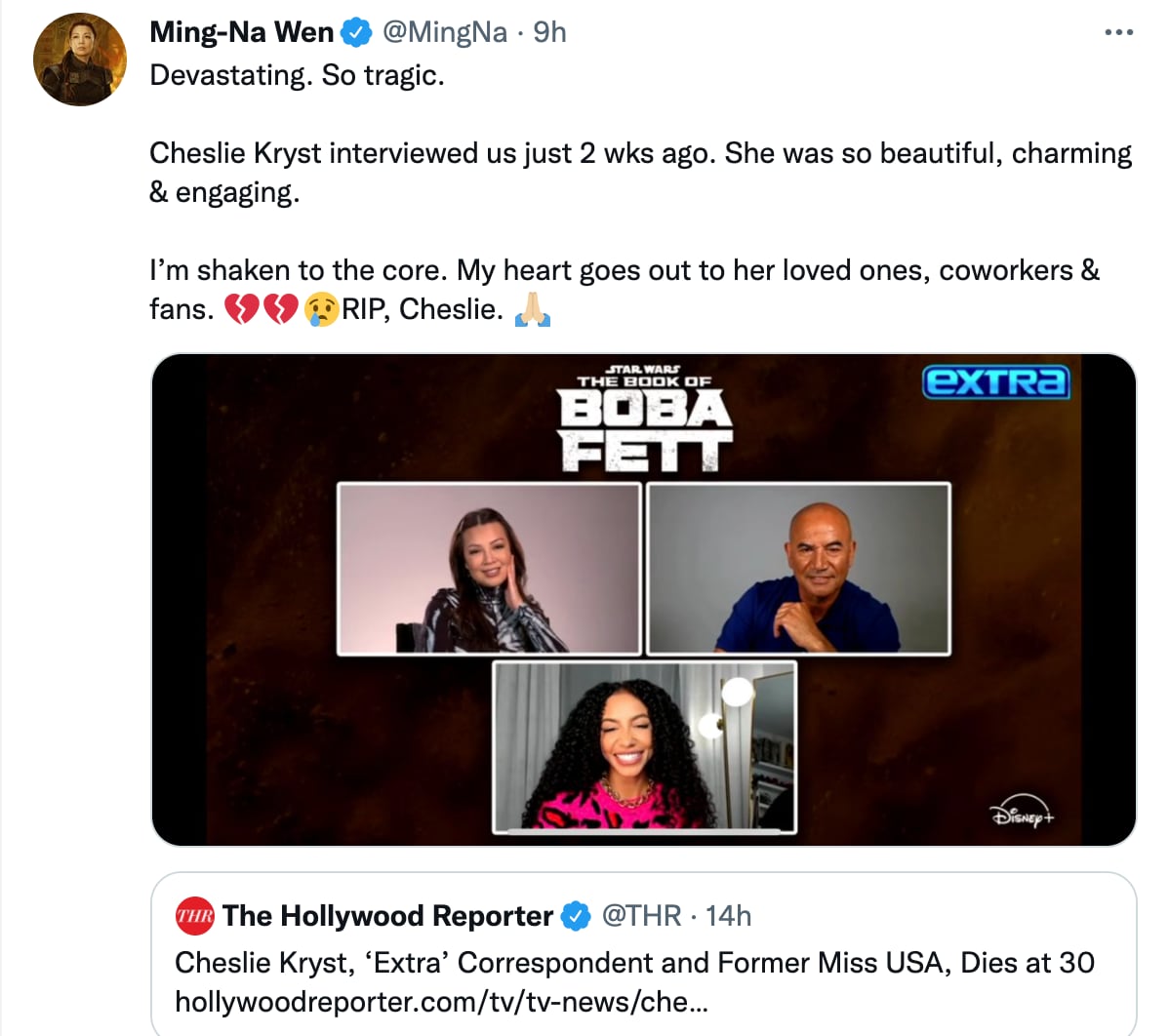Open the tweet's 9h timestamp

550,33
